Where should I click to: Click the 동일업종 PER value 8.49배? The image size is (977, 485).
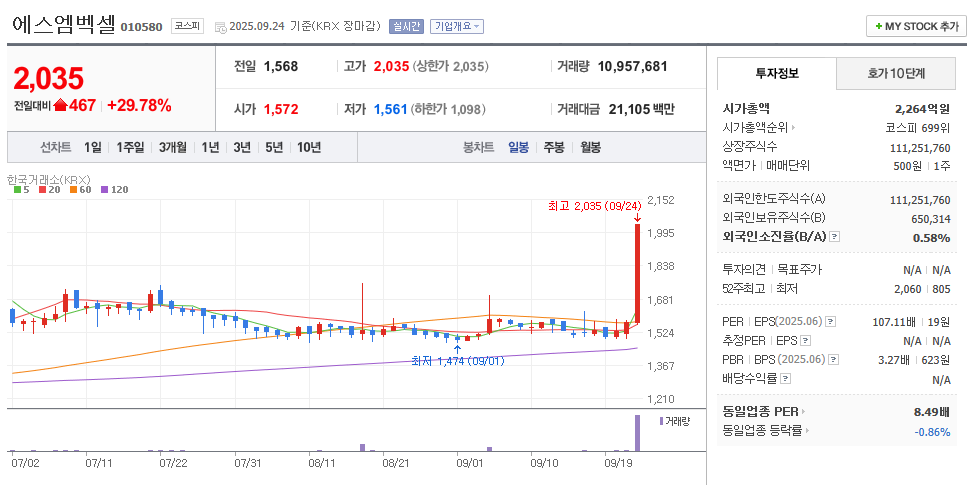point(933,412)
